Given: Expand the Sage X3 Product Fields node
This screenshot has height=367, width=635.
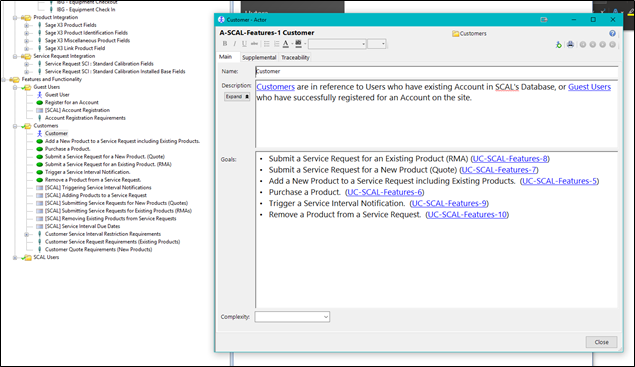Looking at the screenshot, I should [26, 25].
